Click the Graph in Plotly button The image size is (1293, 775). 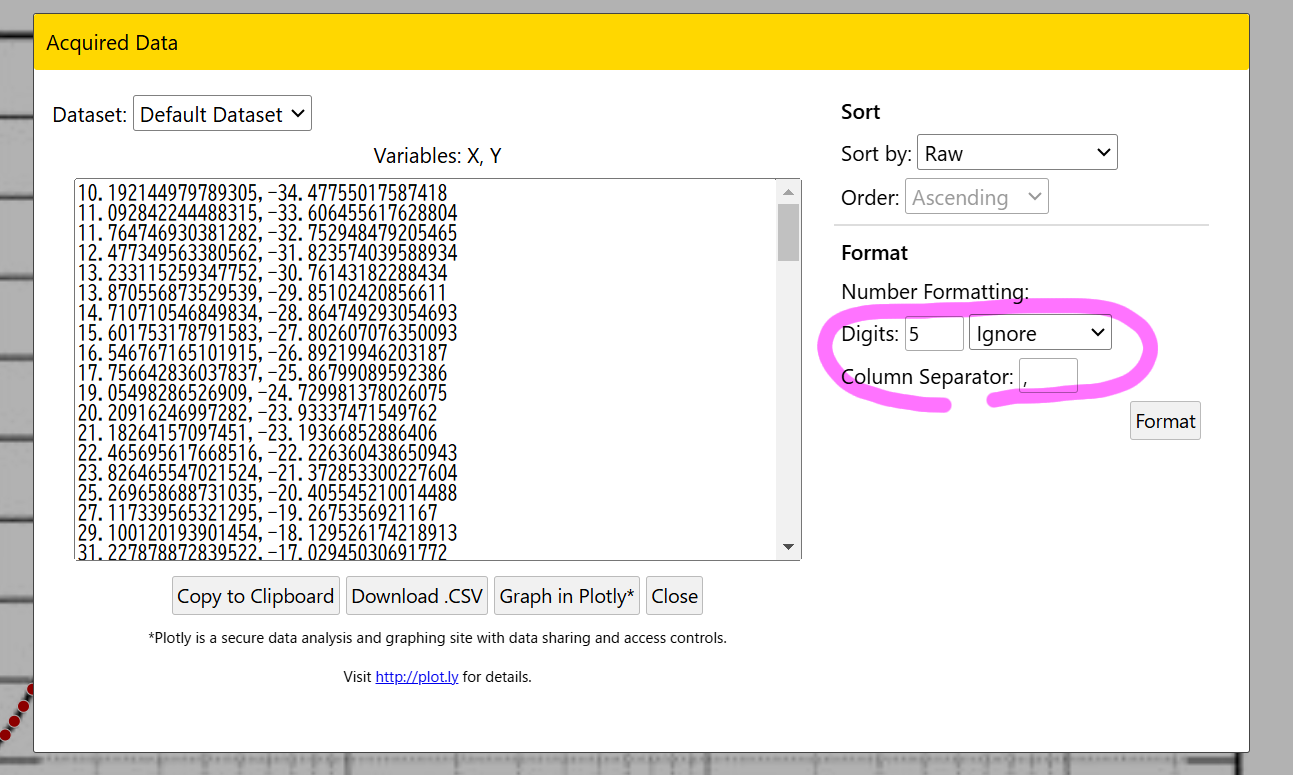click(x=567, y=596)
